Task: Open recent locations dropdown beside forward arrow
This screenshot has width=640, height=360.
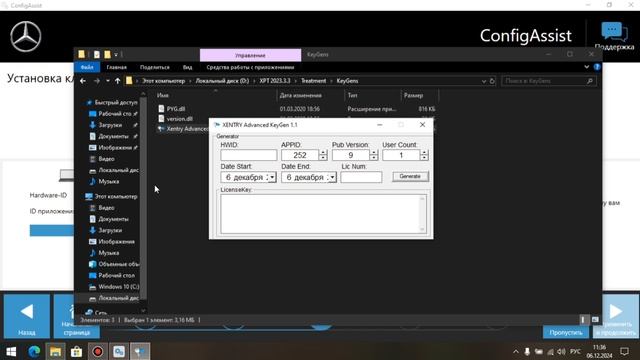Action: click(x=107, y=81)
